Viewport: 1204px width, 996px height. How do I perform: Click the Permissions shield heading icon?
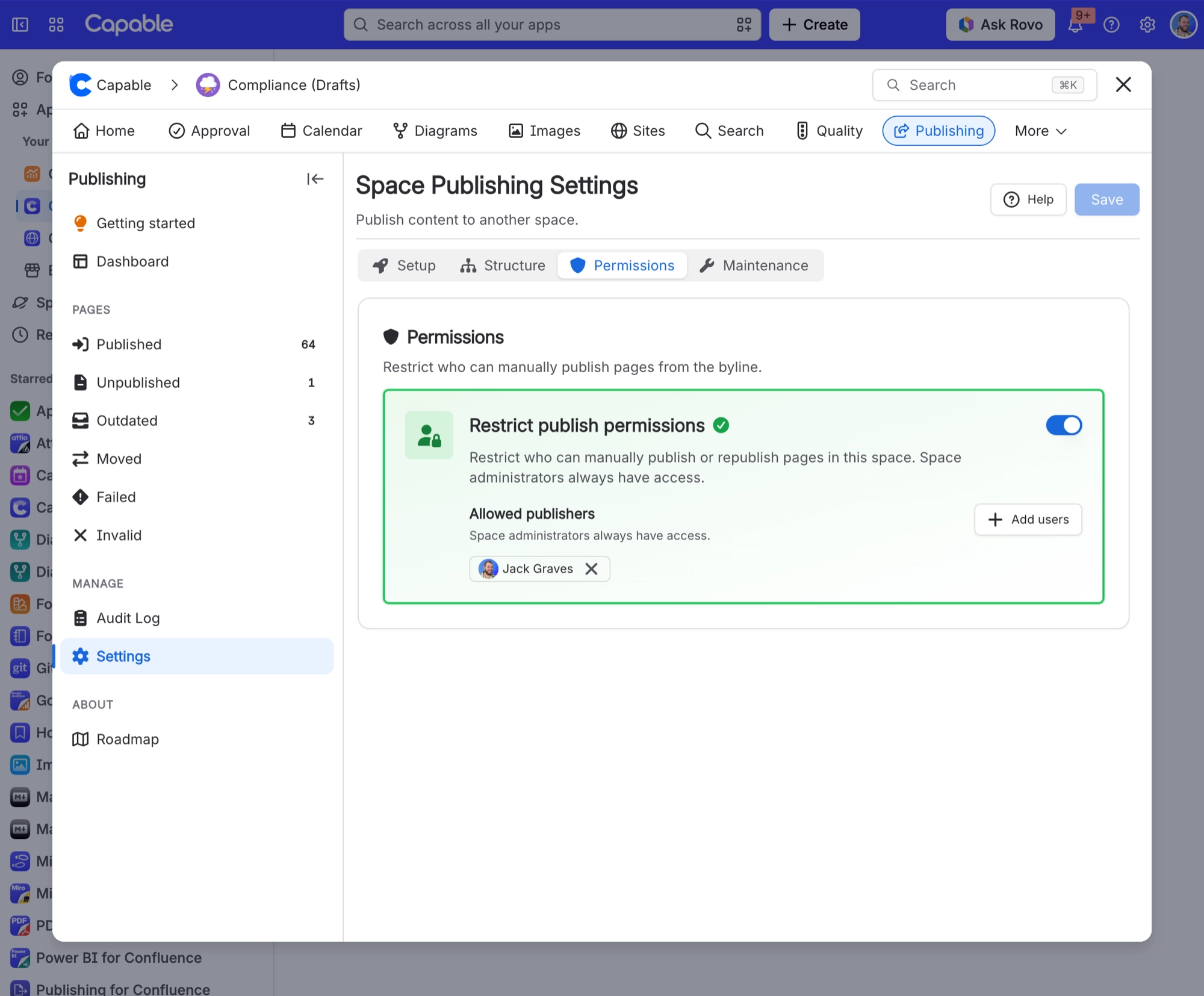391,337
